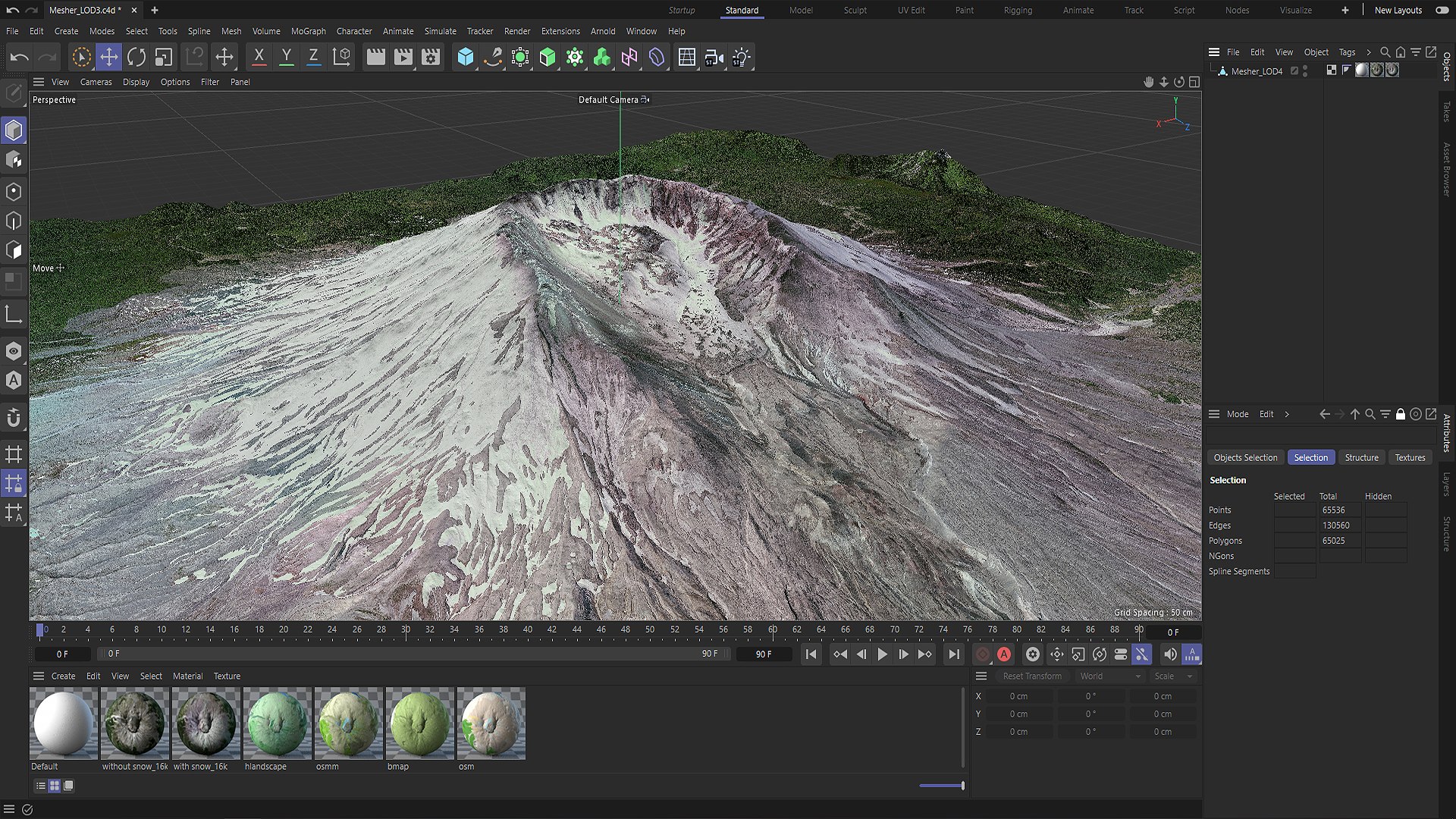This screenshot has height=819, width=1456.
Task: Click the Enable Snap magnet icon
Action: (14, 418)
